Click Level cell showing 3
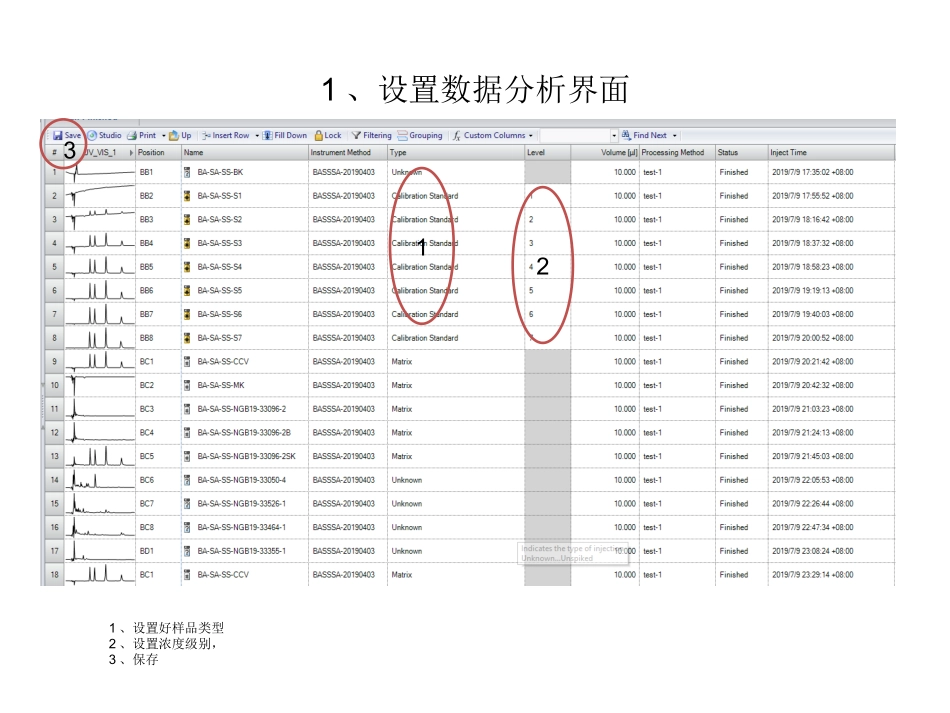The image size is (950, 713). [548, 244]
